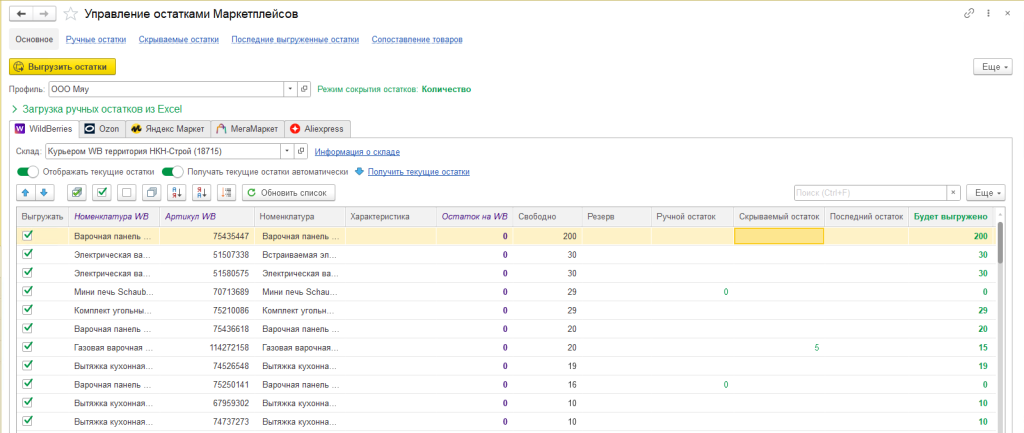Open the Ручные остатки section
Screen dimensions: 1024x433
click(x=96, y=39)
